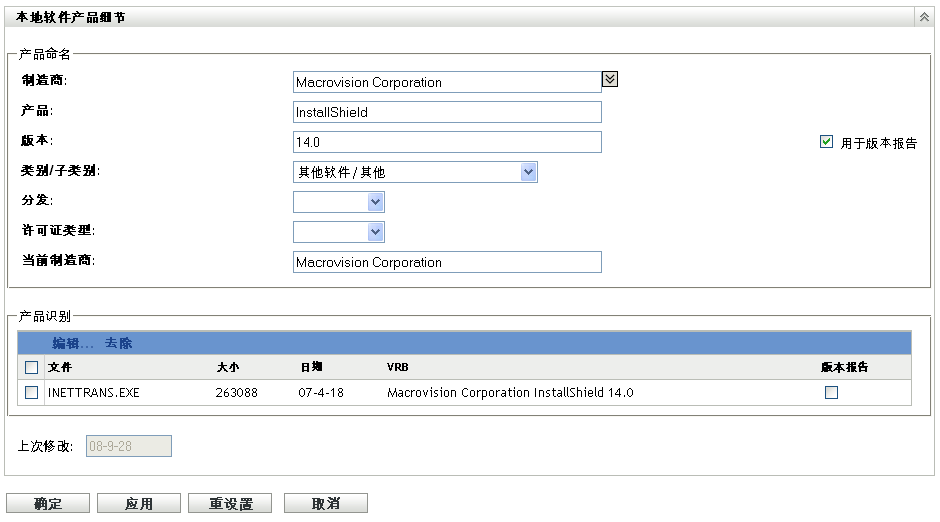Click the 制造商 Macrovision Corporation input field

(447, 82)
